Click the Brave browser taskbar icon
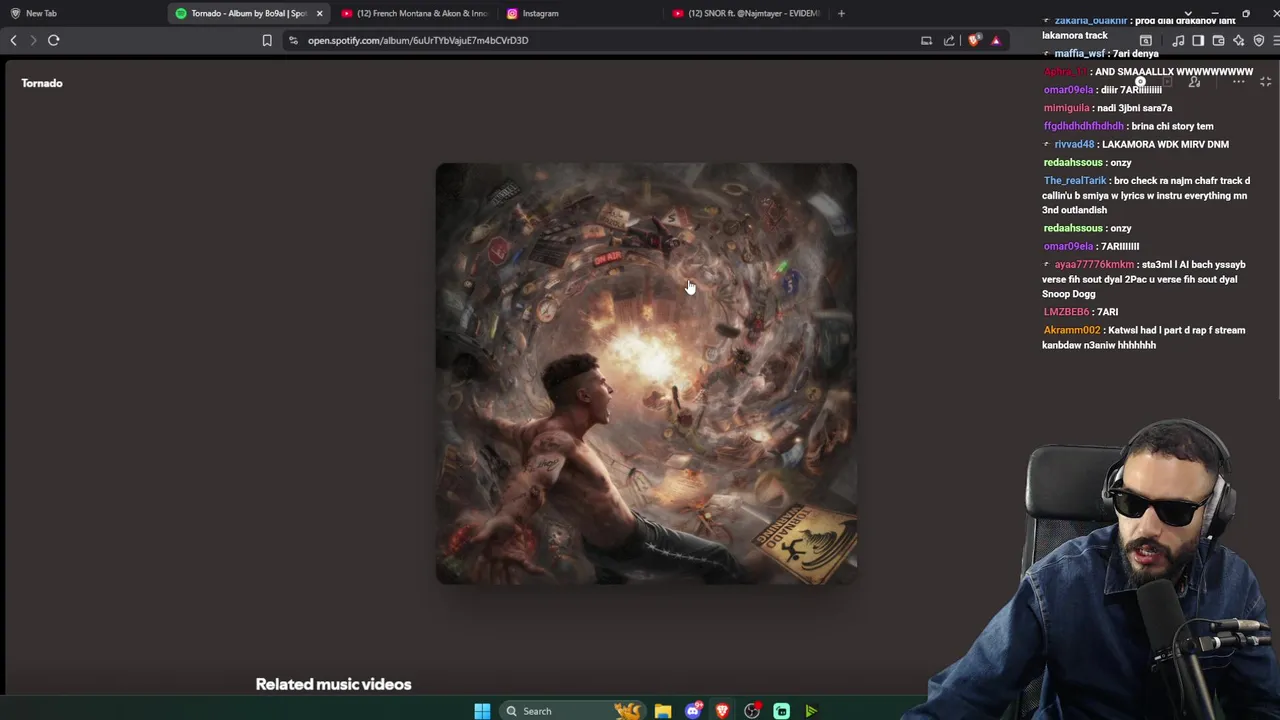The height and width of the screenshot is (720, 1280). 722,711
